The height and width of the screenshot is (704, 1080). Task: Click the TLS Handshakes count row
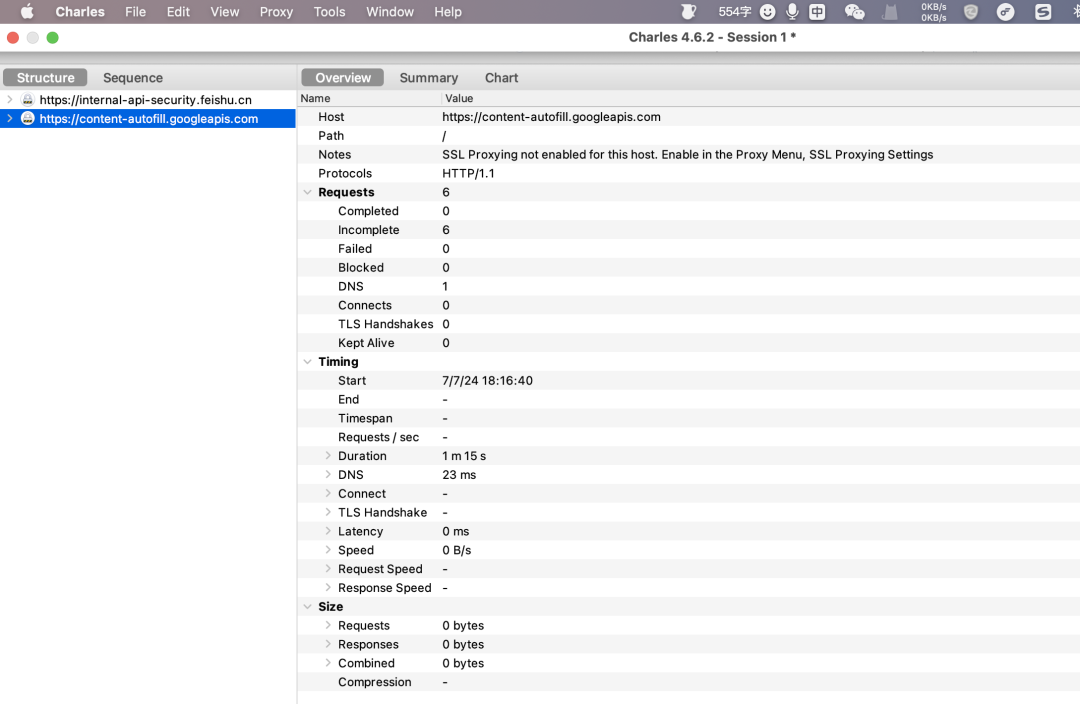689,324
